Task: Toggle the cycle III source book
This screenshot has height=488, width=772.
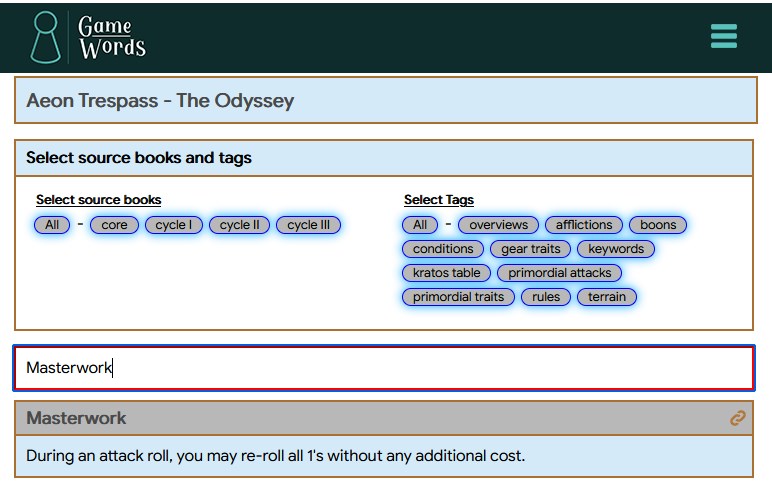Action: click(308, 225)
